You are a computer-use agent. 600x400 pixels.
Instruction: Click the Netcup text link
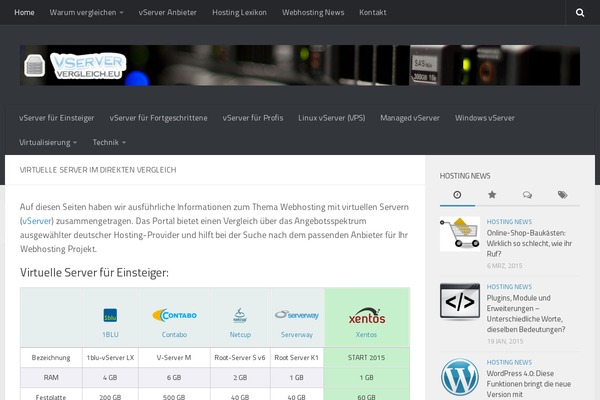240,335
